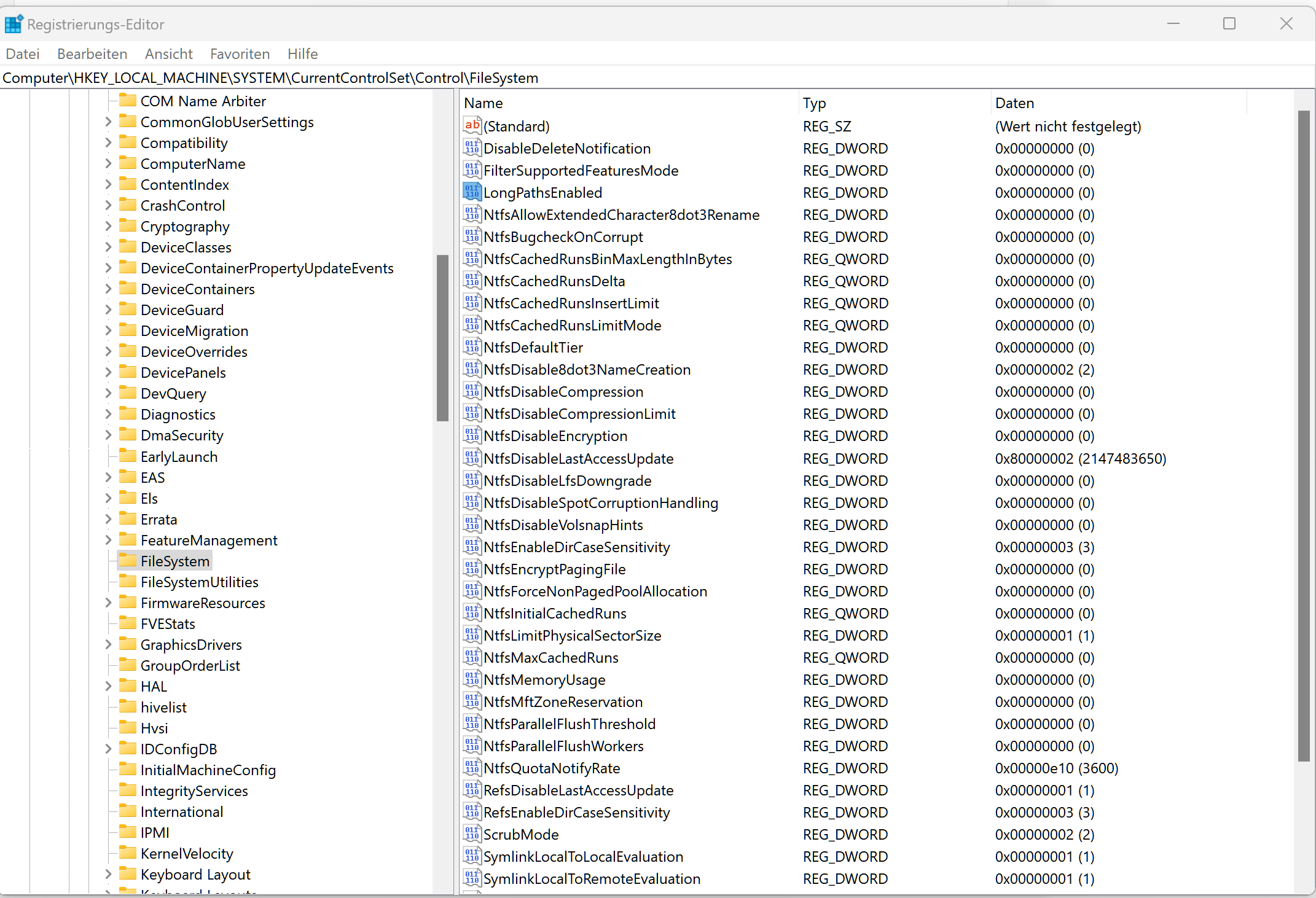Open the Hilfe menu
This screenshot has width=1316, height=898.
(x=303, y=54)
